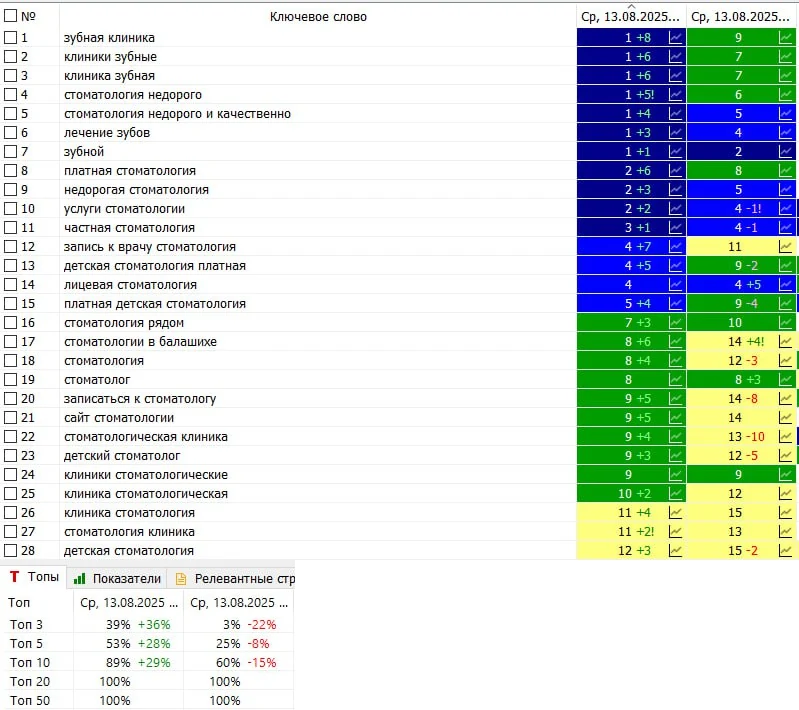799x710 pixels.
Task: Click chart icon for 'записаться к стоматологу' first column
Action: pos(675,399)
